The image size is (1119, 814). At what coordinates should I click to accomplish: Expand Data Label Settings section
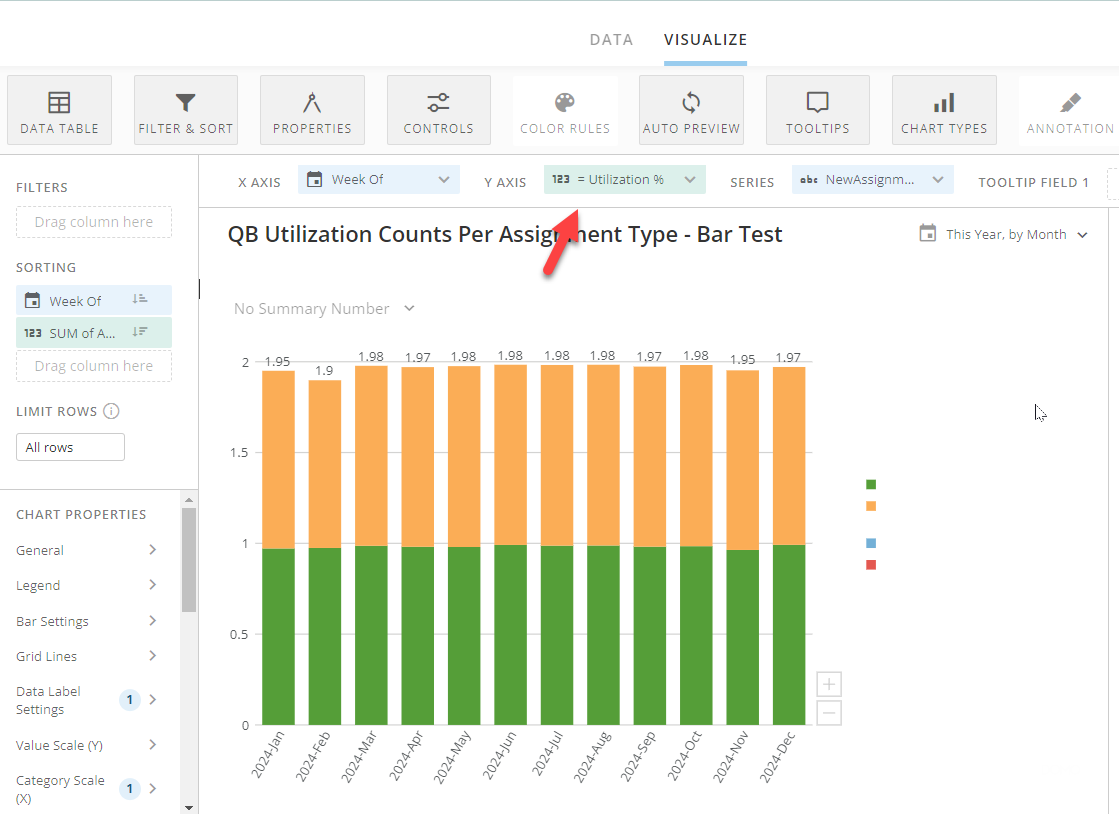coord(86,700)
